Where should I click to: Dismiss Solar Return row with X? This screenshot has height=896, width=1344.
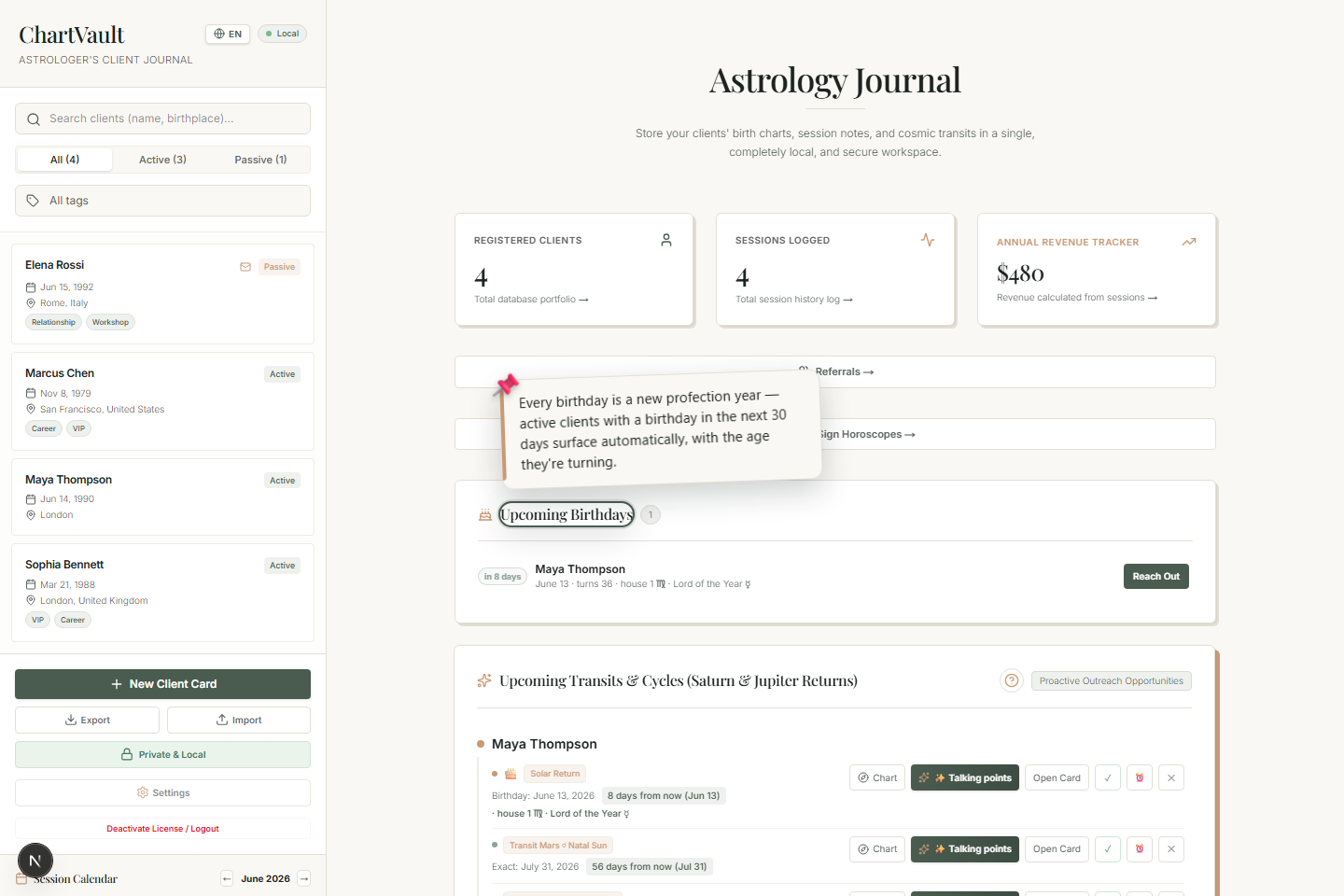[x=1171, y=777]
